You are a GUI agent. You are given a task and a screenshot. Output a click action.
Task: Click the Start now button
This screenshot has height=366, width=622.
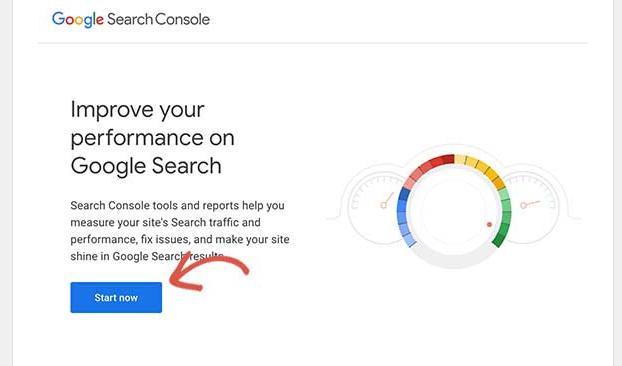coord(116,297)
